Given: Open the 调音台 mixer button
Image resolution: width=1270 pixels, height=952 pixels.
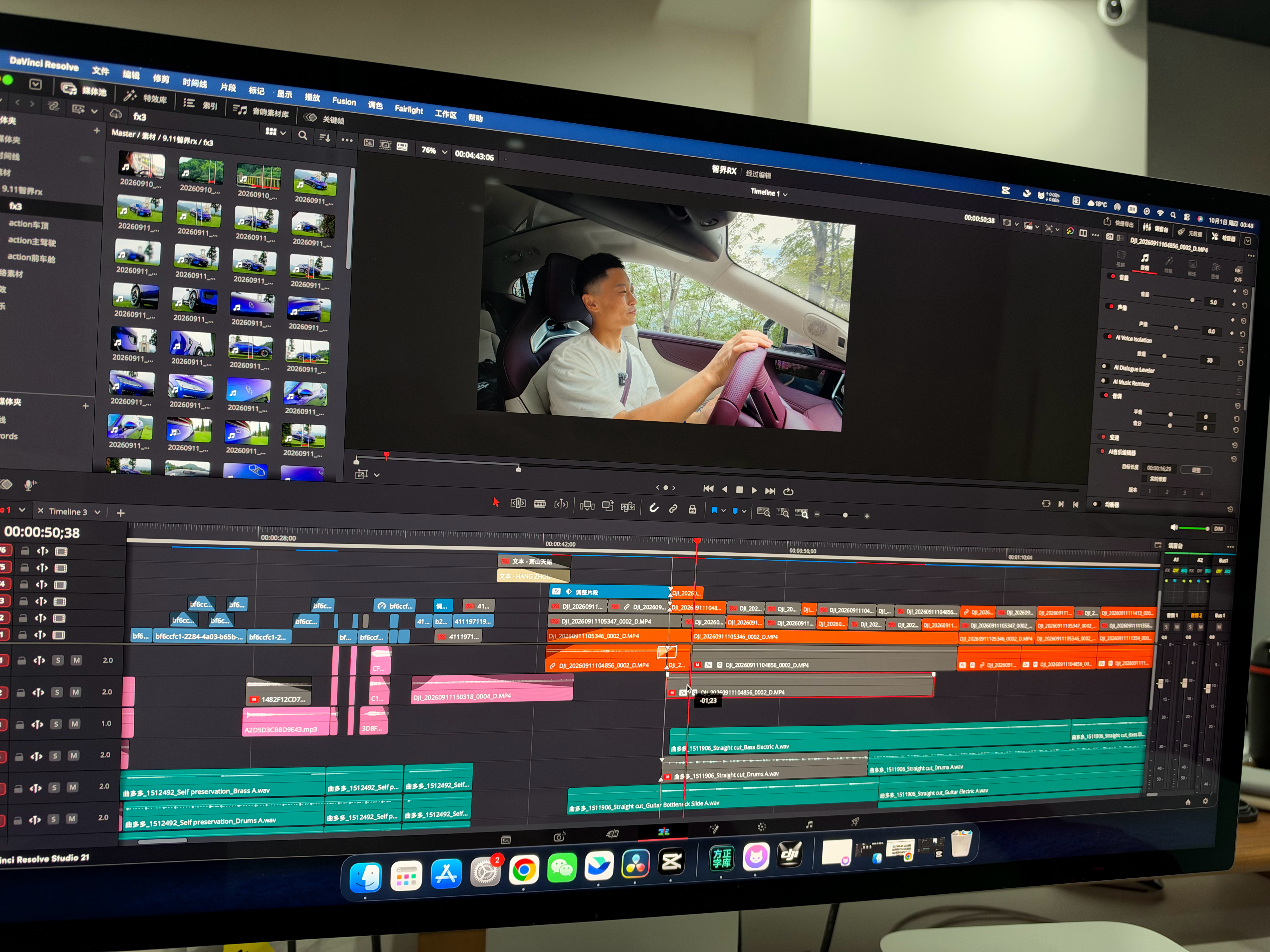Looking at the screenshot, I should [x=1156, y=228].
